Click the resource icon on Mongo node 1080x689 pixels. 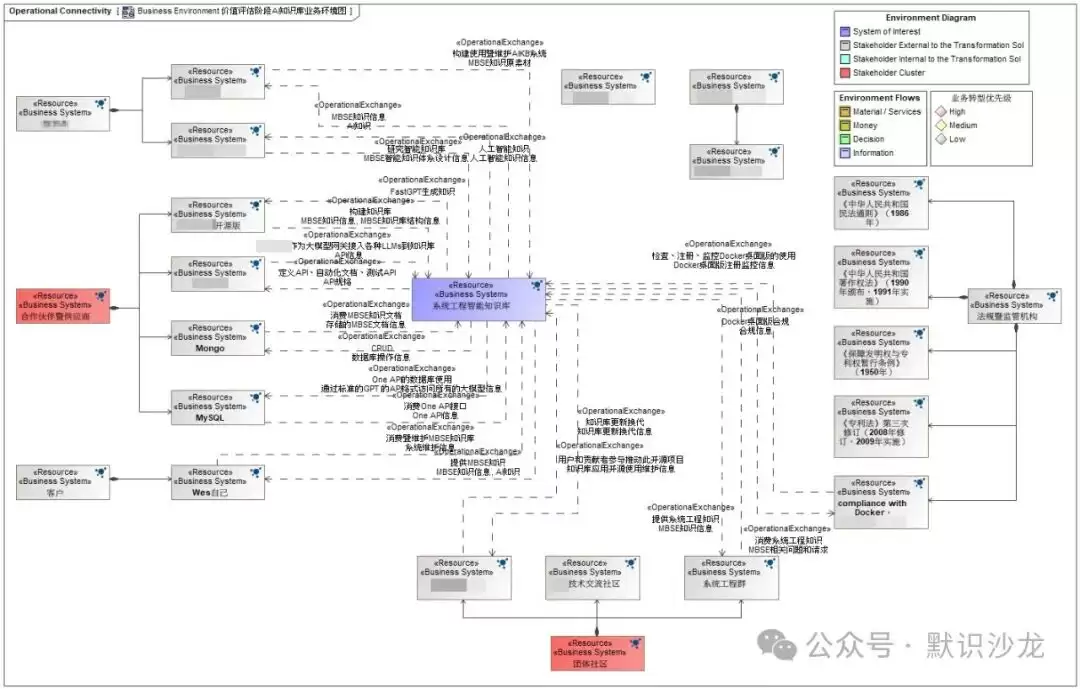(x=256, y=329)
